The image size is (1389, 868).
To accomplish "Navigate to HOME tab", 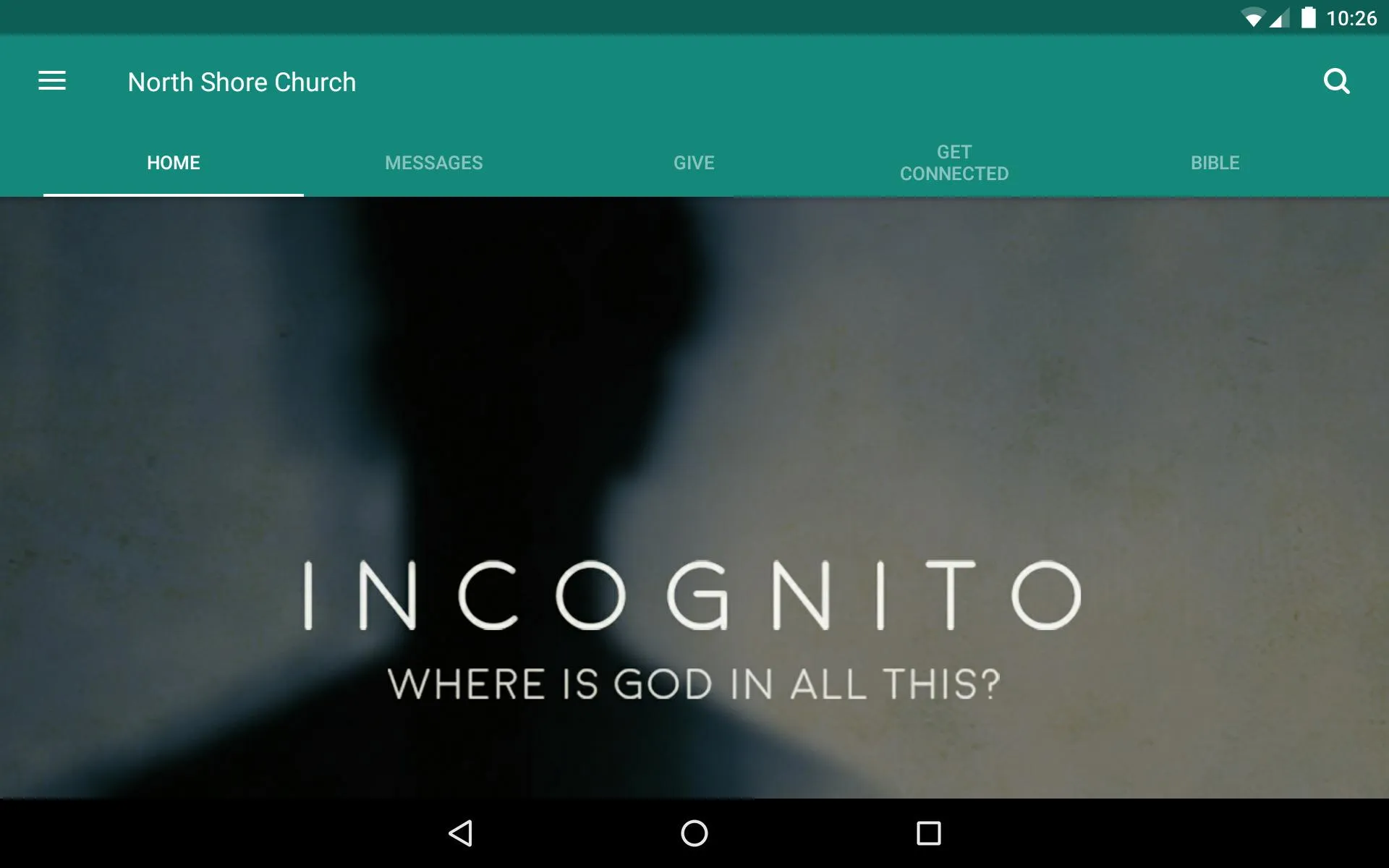I will pos(173,162).
